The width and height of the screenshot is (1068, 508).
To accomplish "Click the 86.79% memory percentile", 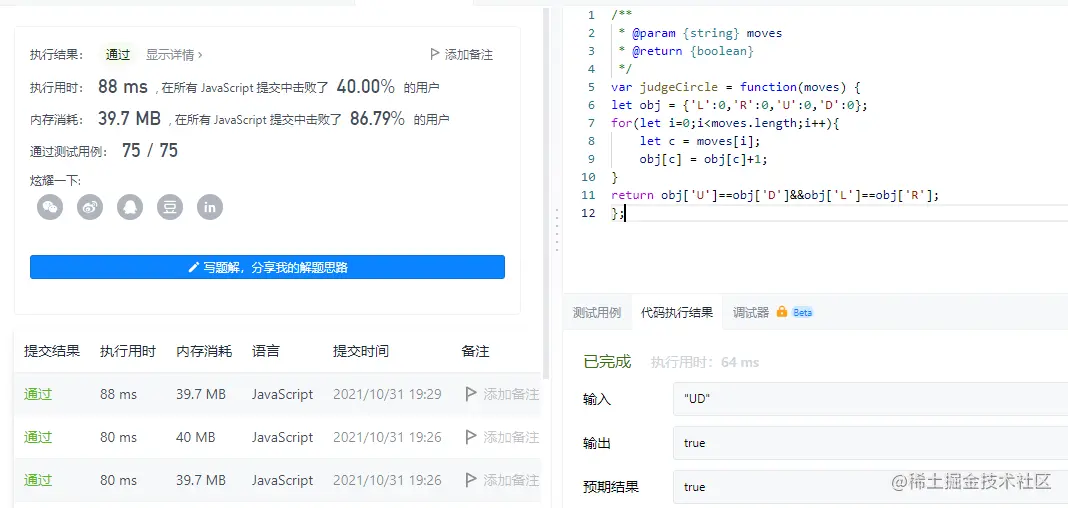I will click(377, 119).
